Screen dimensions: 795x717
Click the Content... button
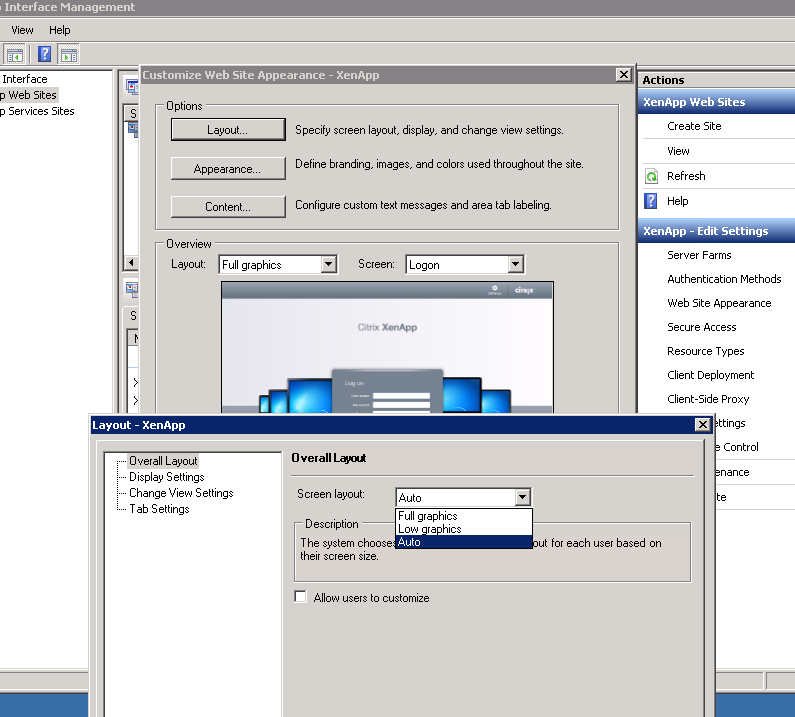228,207
